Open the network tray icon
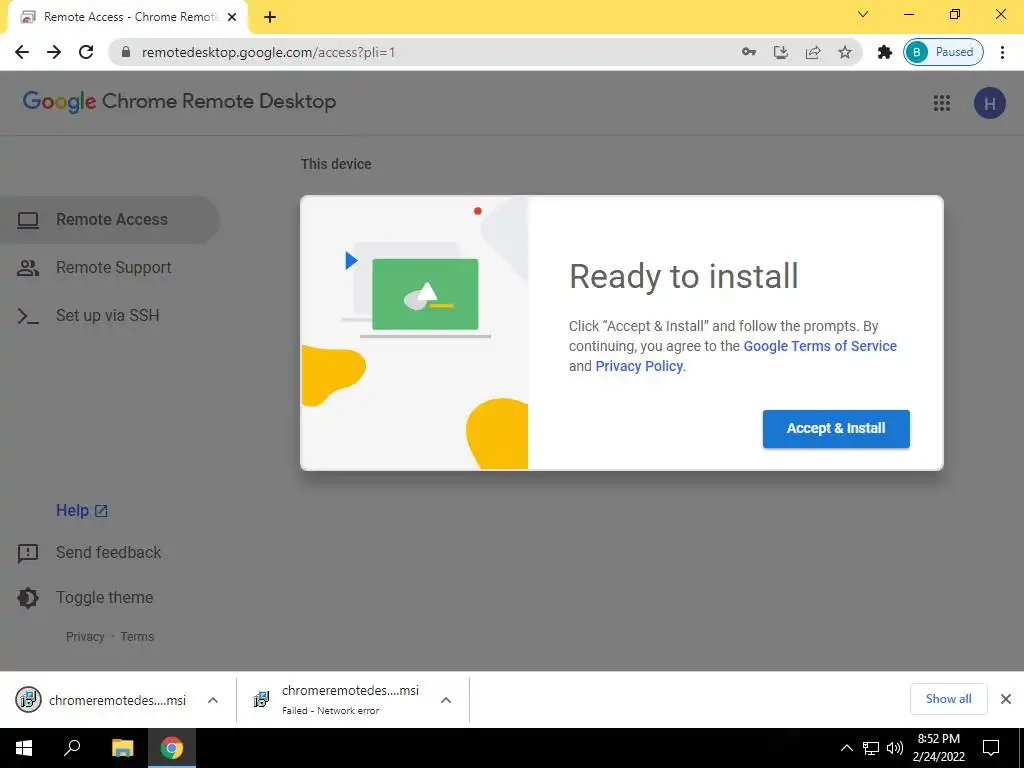Viewport: 1024px width, 768px height. (871, 748)
